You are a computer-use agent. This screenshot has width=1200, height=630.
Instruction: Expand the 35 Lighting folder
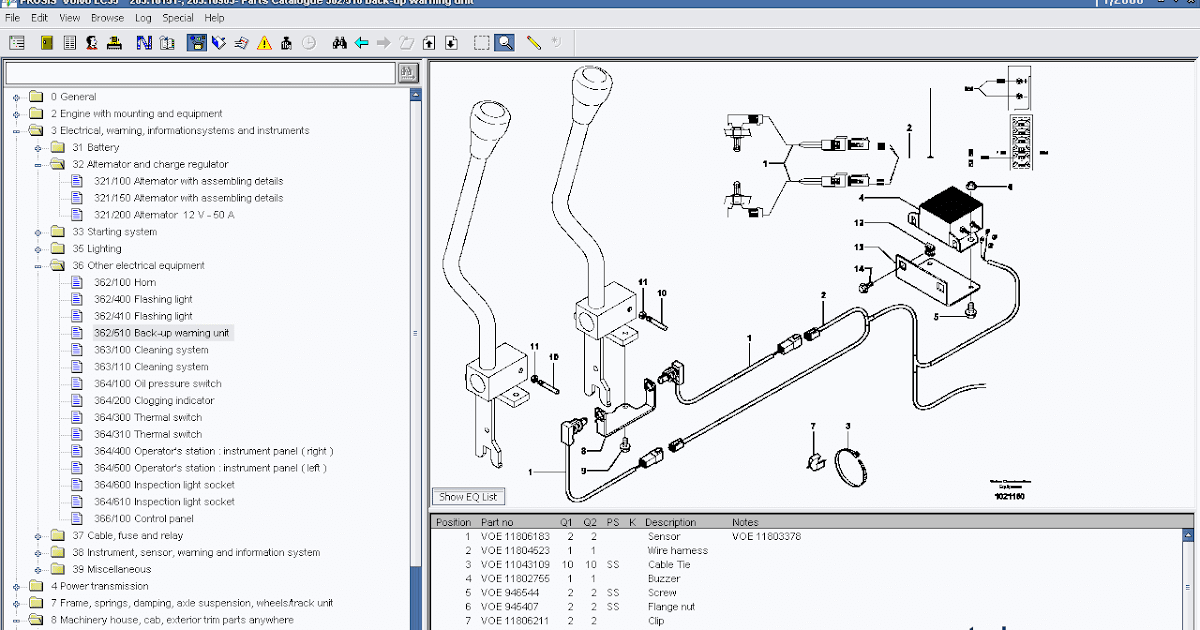[x=38, y=249]
